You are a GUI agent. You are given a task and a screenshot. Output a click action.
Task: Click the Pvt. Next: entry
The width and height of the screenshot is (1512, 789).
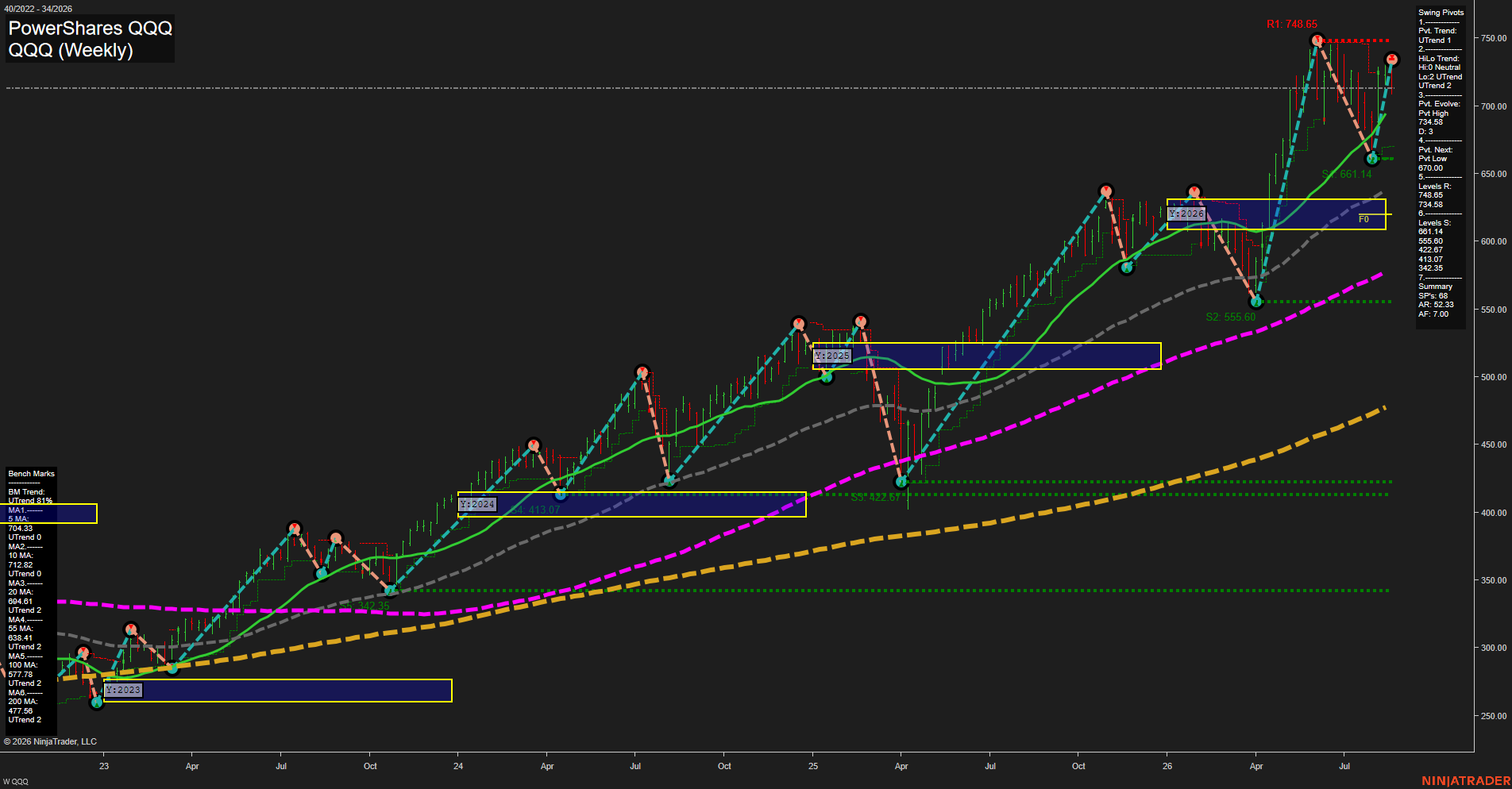[x=1435, y=150]
